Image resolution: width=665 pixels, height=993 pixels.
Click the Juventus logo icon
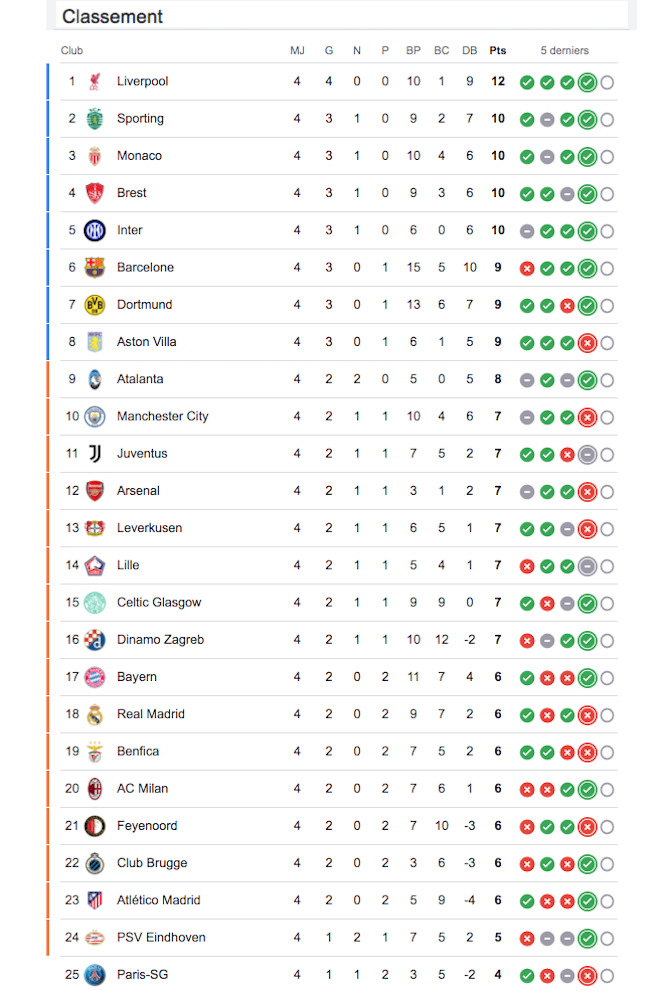pyautogui.click(x=94, y=454)
